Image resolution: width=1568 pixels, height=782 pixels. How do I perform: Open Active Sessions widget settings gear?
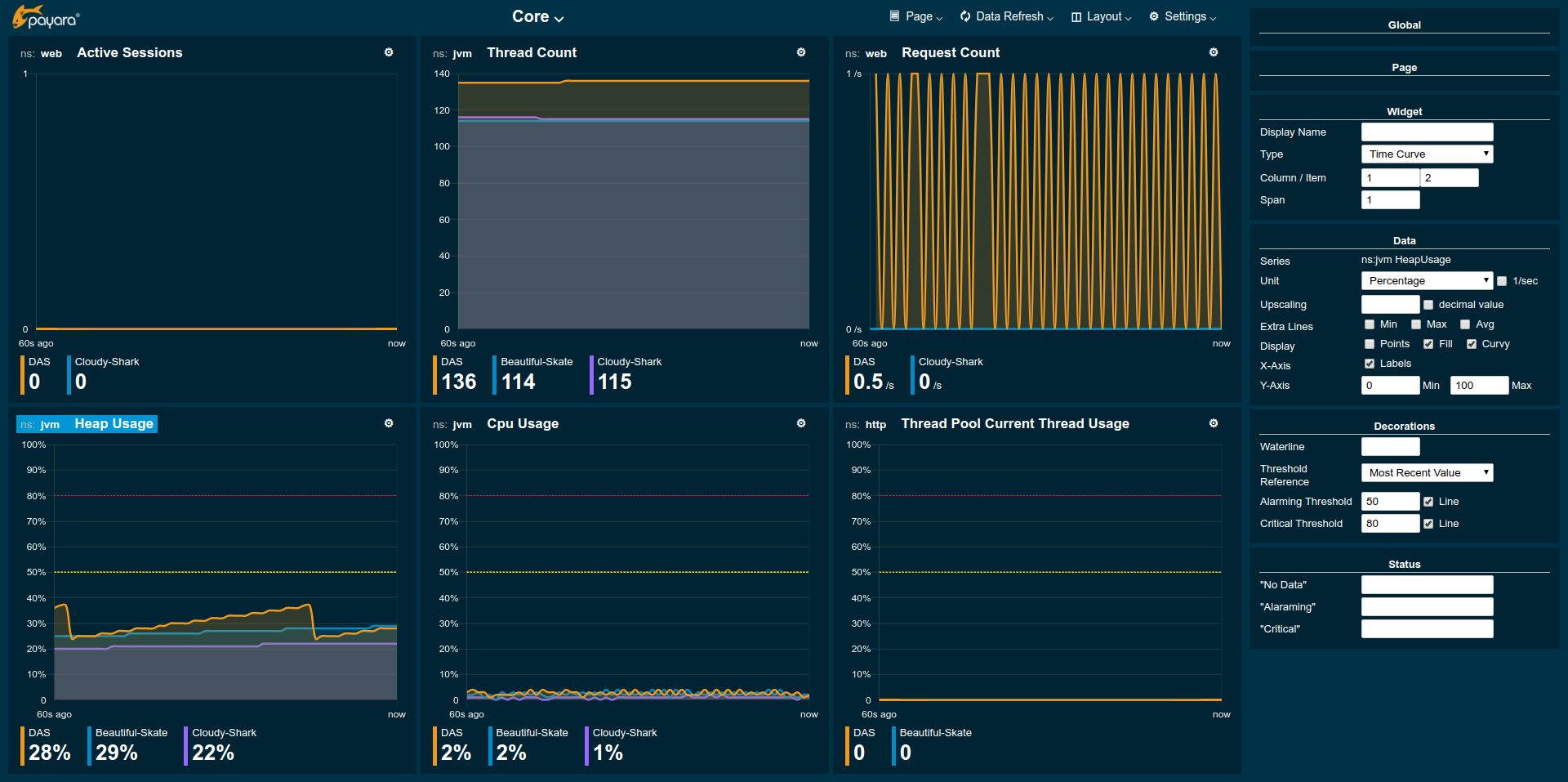coord(389,52)
